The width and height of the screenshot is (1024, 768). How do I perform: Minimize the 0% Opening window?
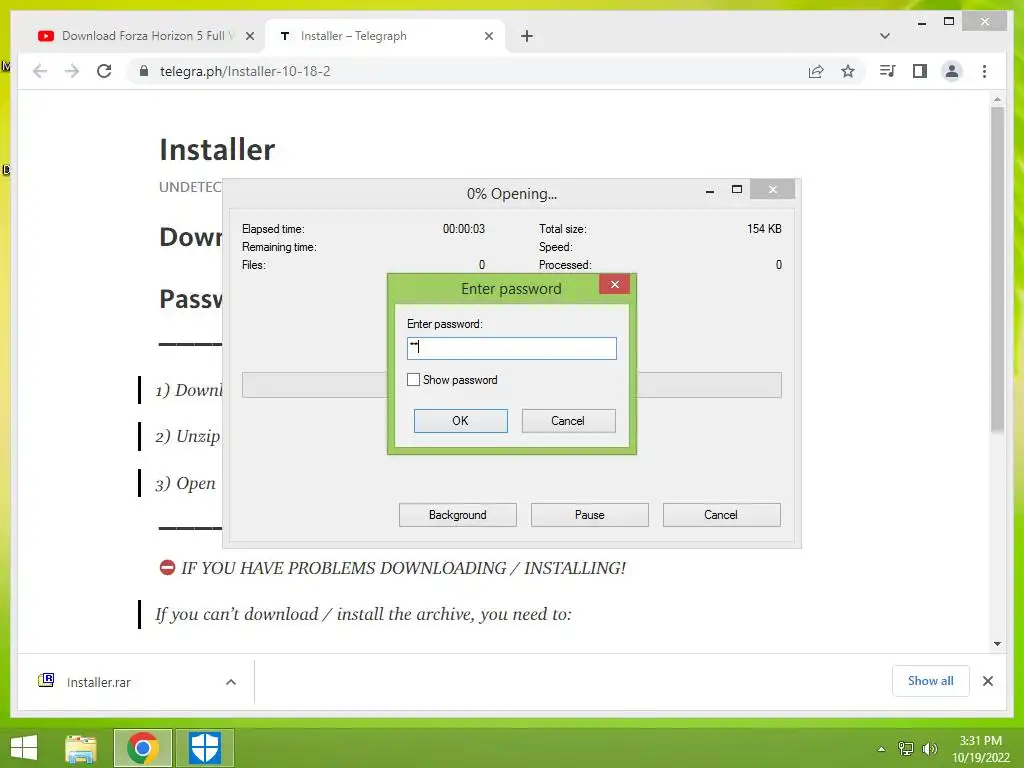tap(709, 191)
